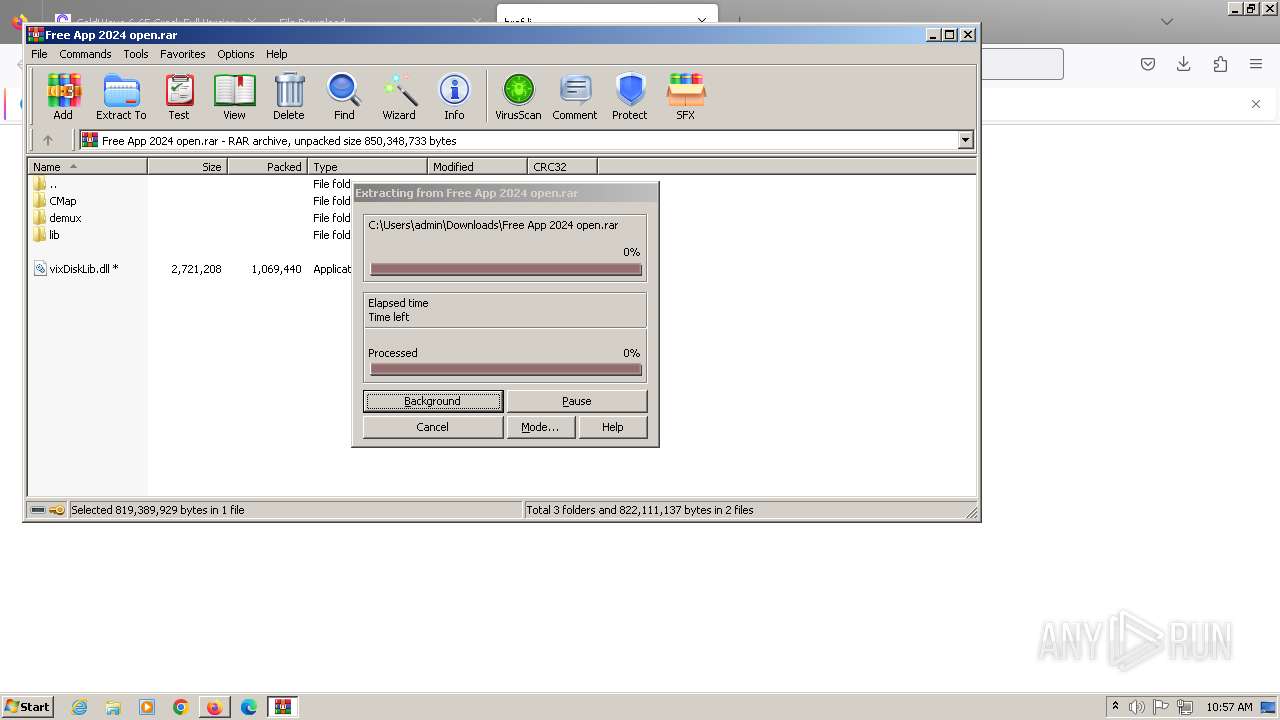Image resolution: width=1280 pixels, height=720 pixels.
Task: Expand the archive path dropdown arrow
Action: (965, 141)
